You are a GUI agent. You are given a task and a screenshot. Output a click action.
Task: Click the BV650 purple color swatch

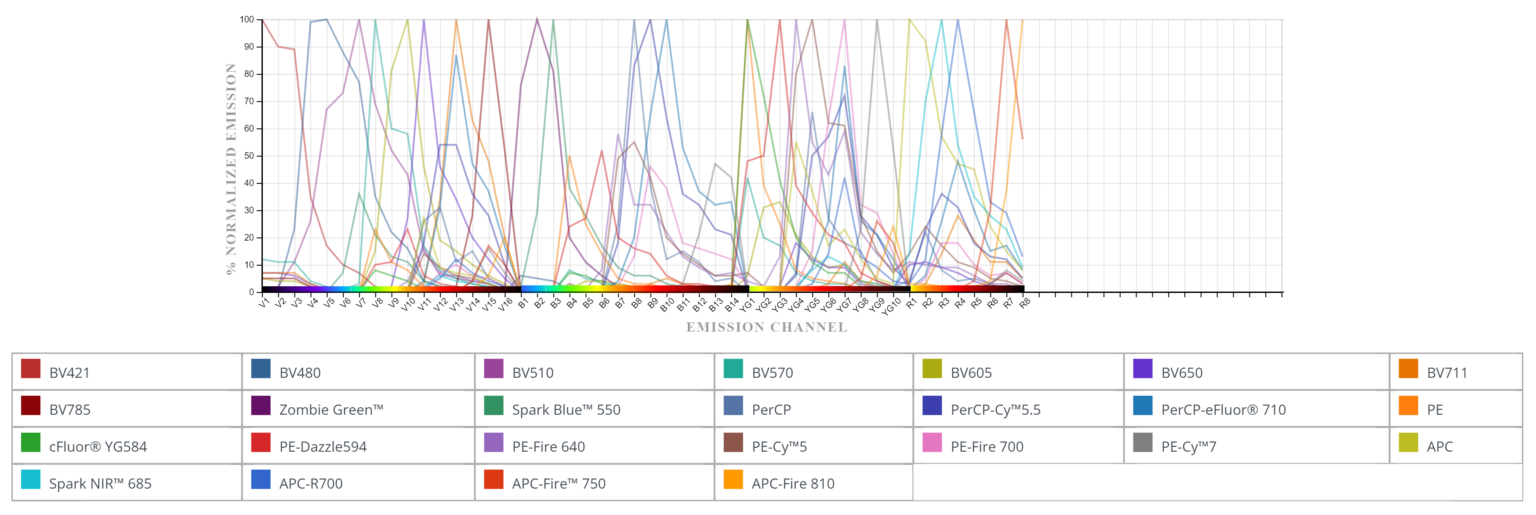[1142, 369]
